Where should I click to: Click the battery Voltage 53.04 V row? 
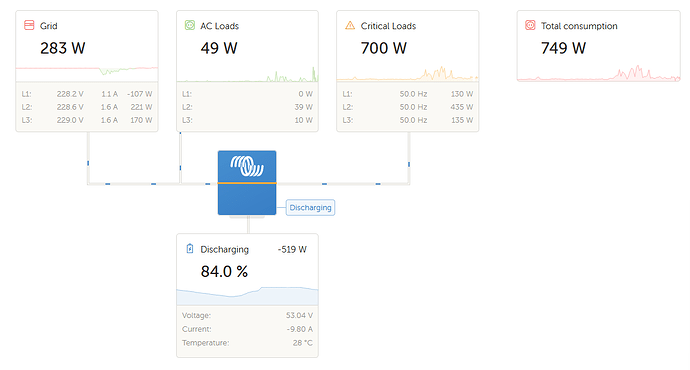coord(247,315)
